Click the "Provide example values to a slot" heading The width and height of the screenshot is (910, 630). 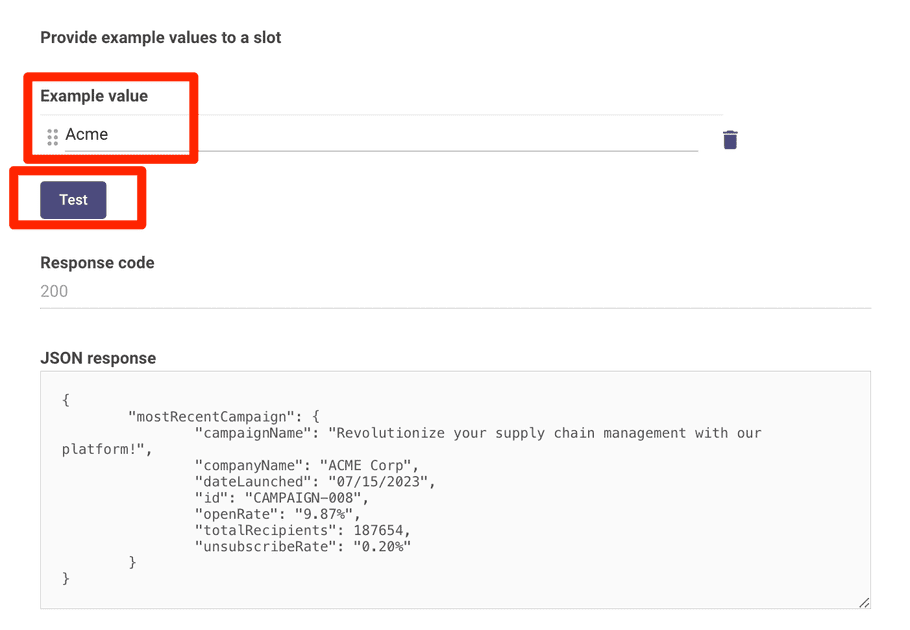pyautogui.click(x=161, y=38)
